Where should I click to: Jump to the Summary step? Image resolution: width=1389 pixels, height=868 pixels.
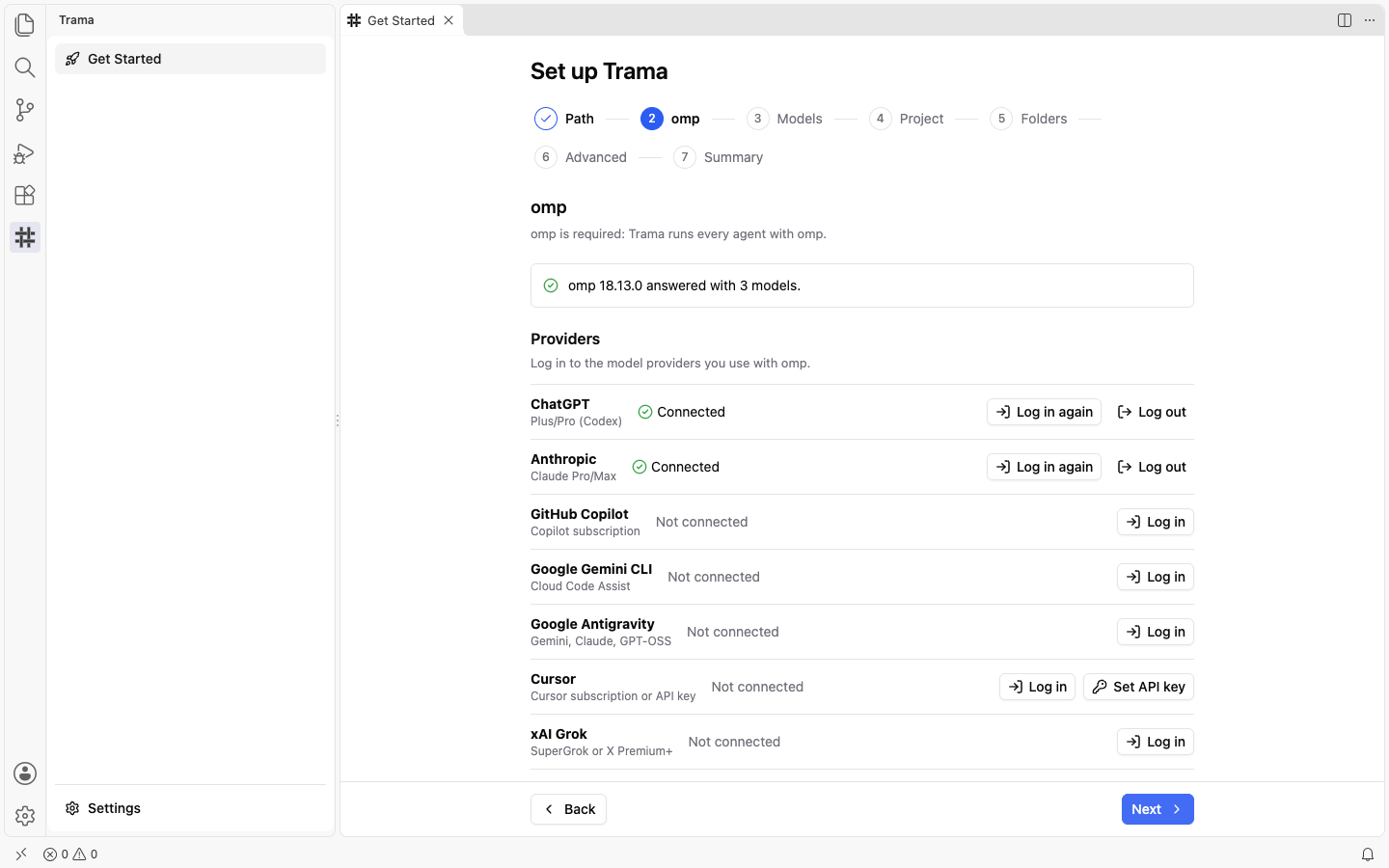point(719,157)
